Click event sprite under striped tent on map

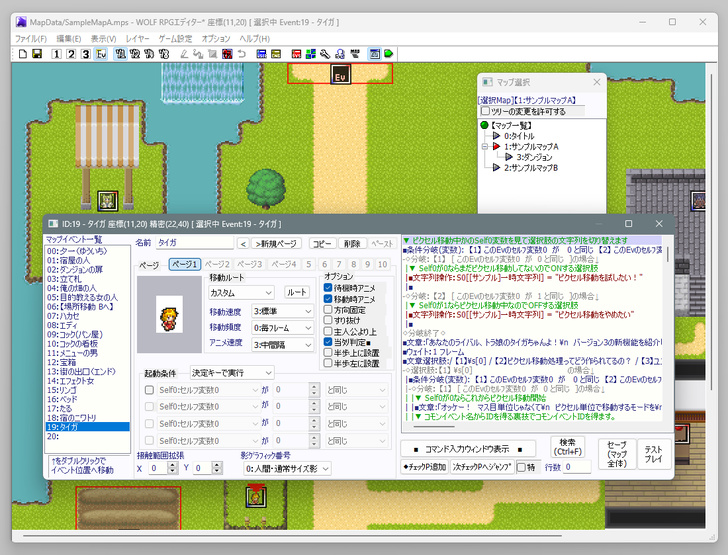tap(108, 201)
